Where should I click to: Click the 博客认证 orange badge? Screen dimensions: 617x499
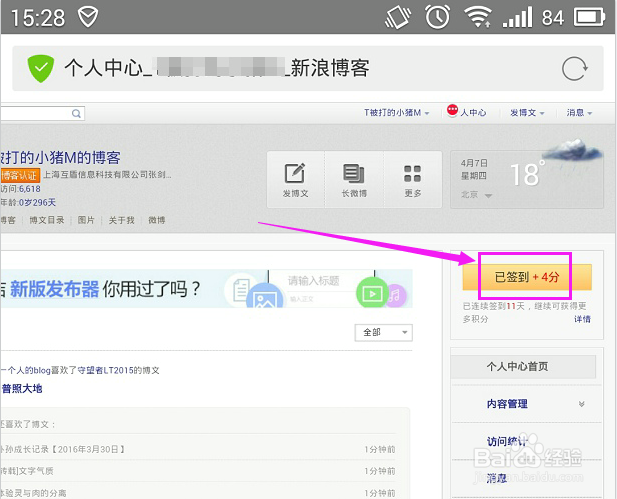(x=20, y=175)
